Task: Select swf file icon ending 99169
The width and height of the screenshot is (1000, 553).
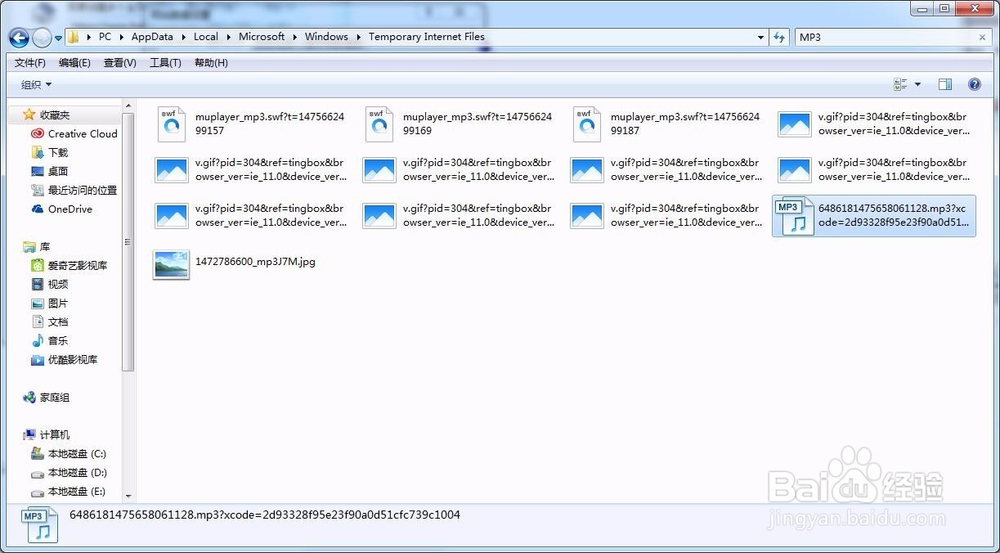Action: point(379,124)
